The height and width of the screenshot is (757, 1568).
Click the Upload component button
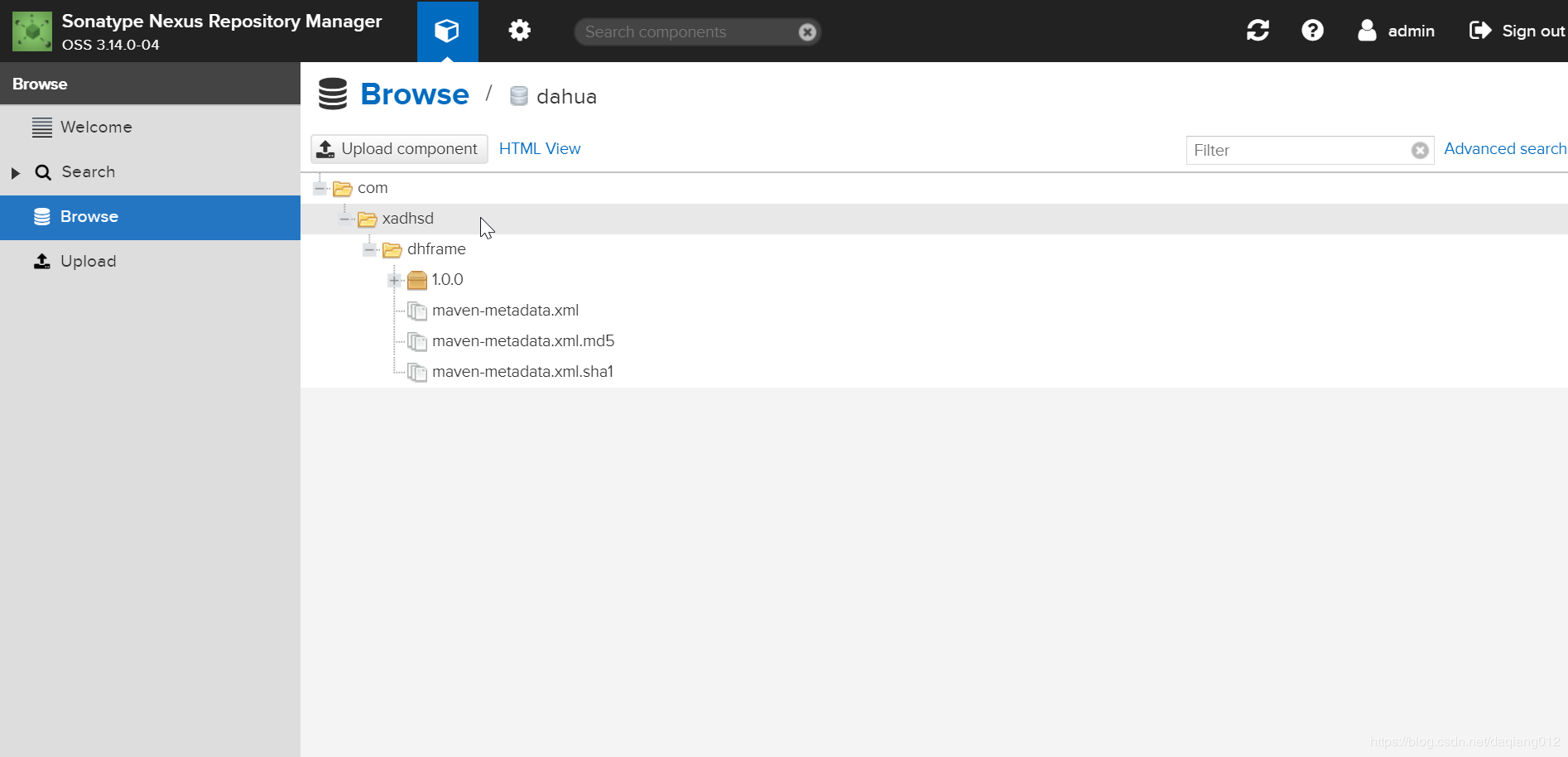pos(399,148)
